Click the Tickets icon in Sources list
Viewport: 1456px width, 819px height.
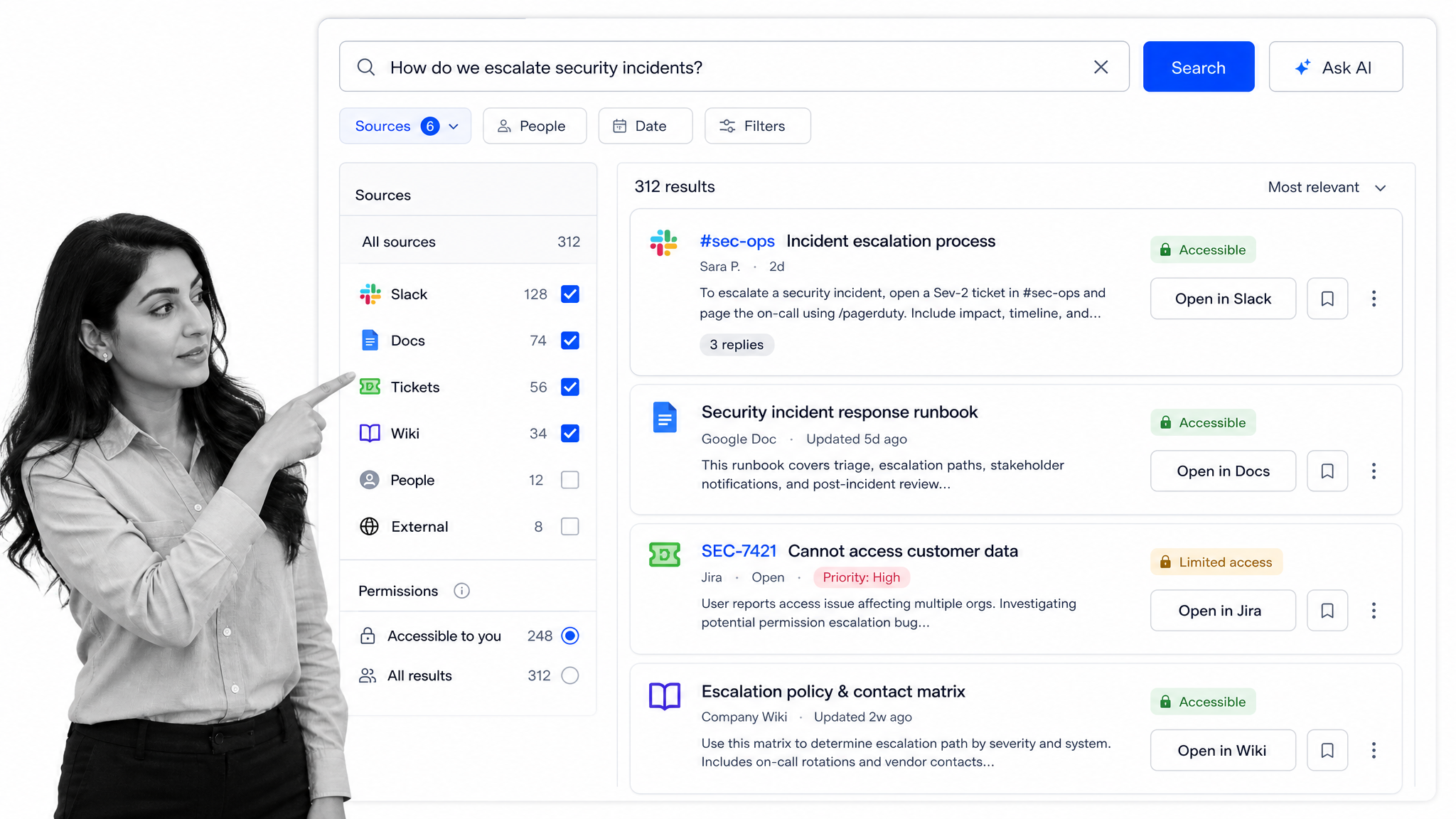tap(370, 387)
